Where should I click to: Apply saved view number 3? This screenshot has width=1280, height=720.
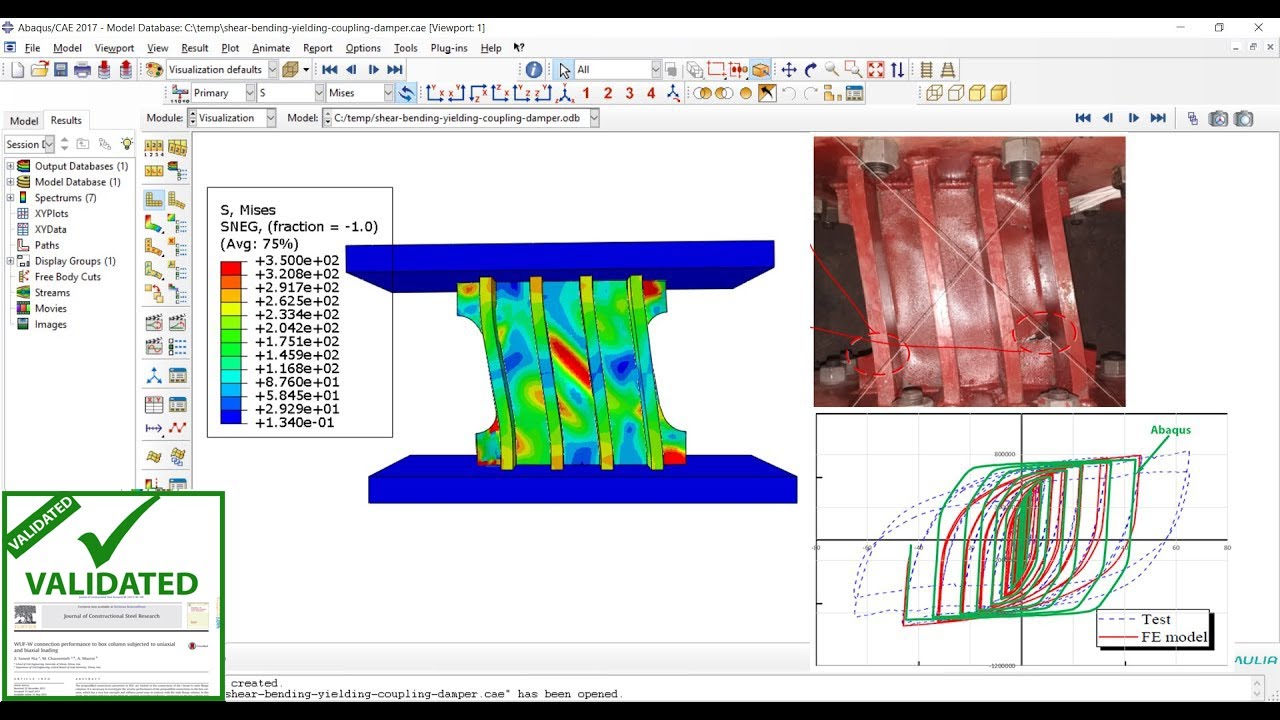tap(629, 93)
